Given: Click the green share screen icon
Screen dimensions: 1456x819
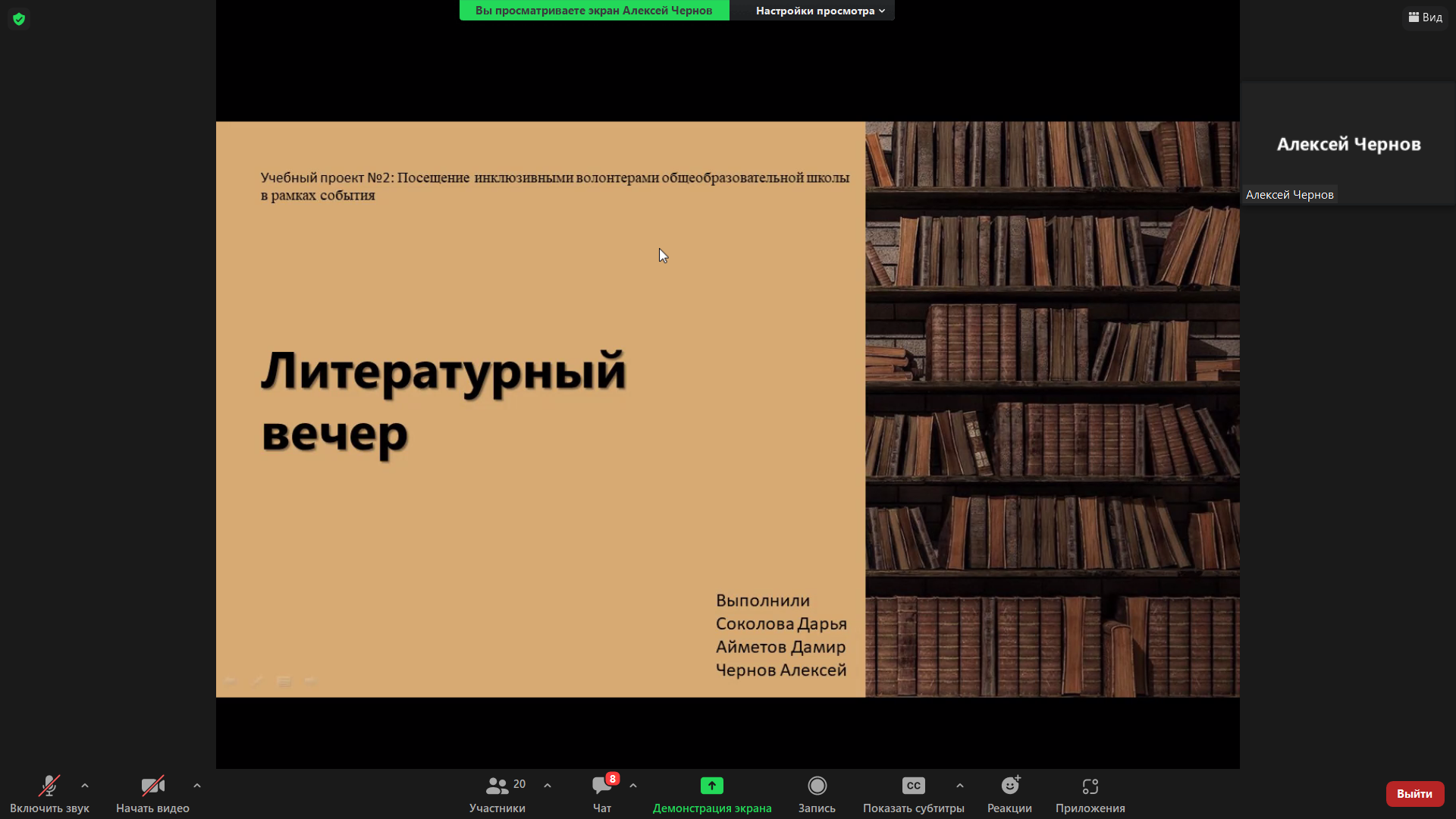Looking at the screenshot, I should [x=711, y=786].
